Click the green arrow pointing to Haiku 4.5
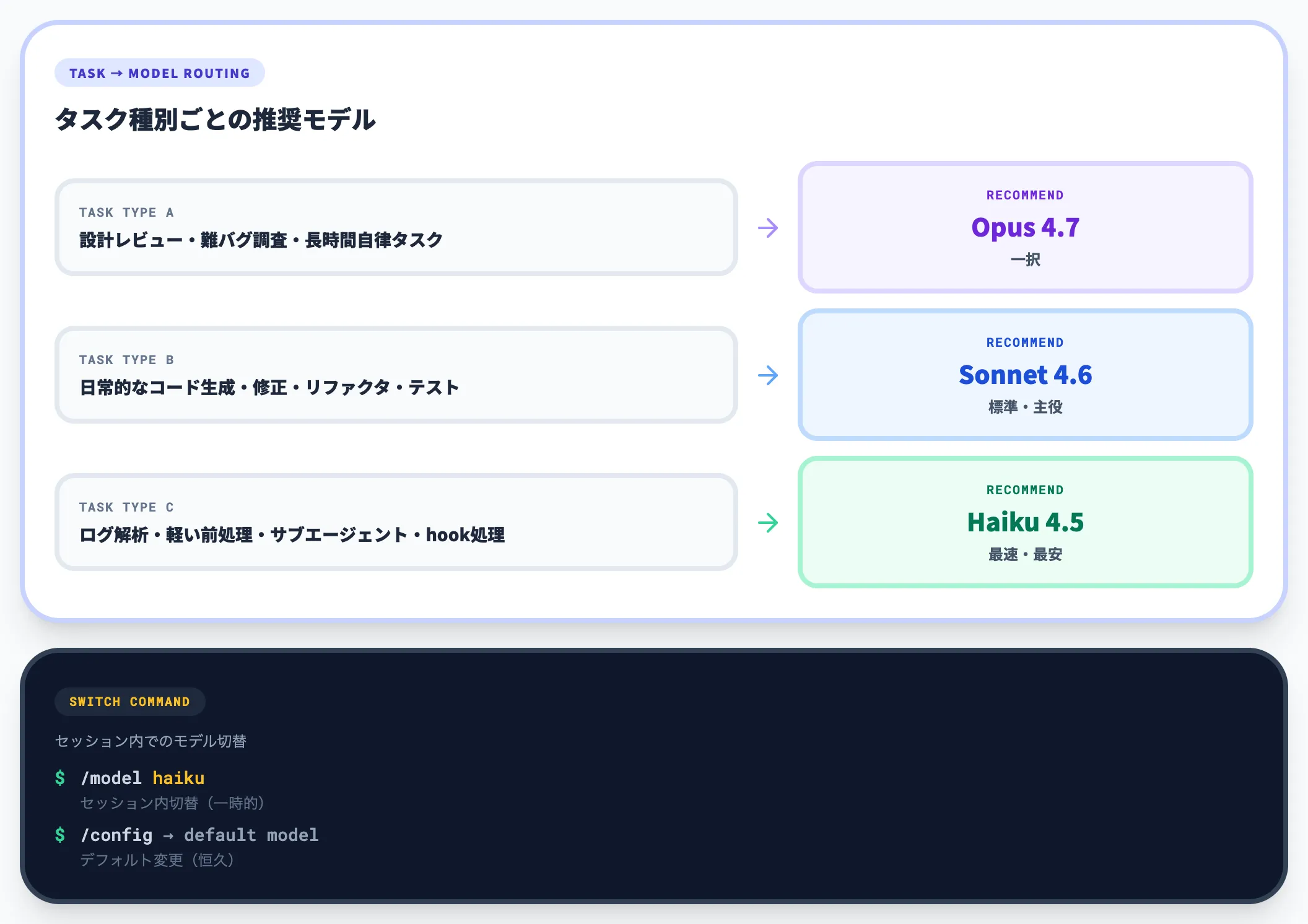Screen dimensions: 1308x924 click(768, 523)
